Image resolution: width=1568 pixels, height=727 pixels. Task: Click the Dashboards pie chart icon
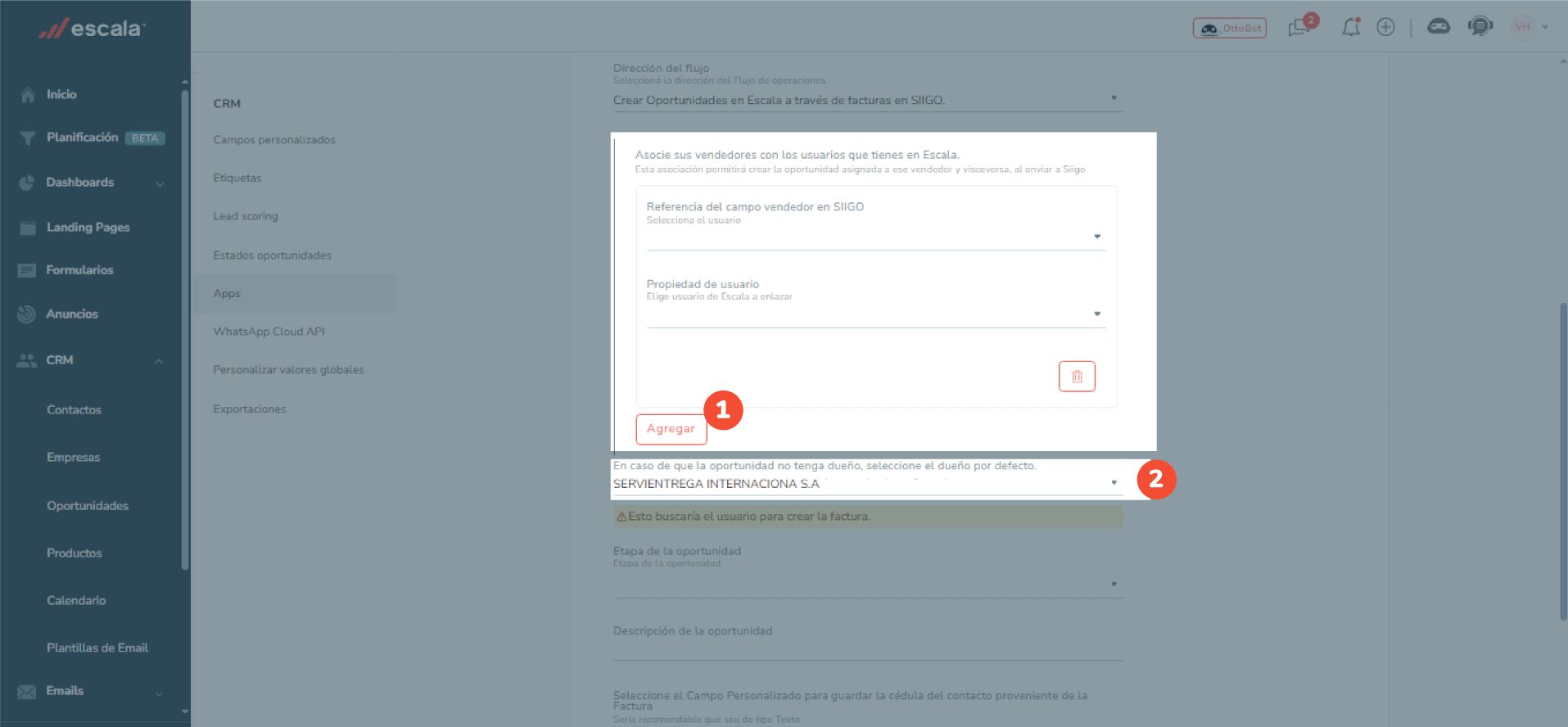[x=27, y=183]
